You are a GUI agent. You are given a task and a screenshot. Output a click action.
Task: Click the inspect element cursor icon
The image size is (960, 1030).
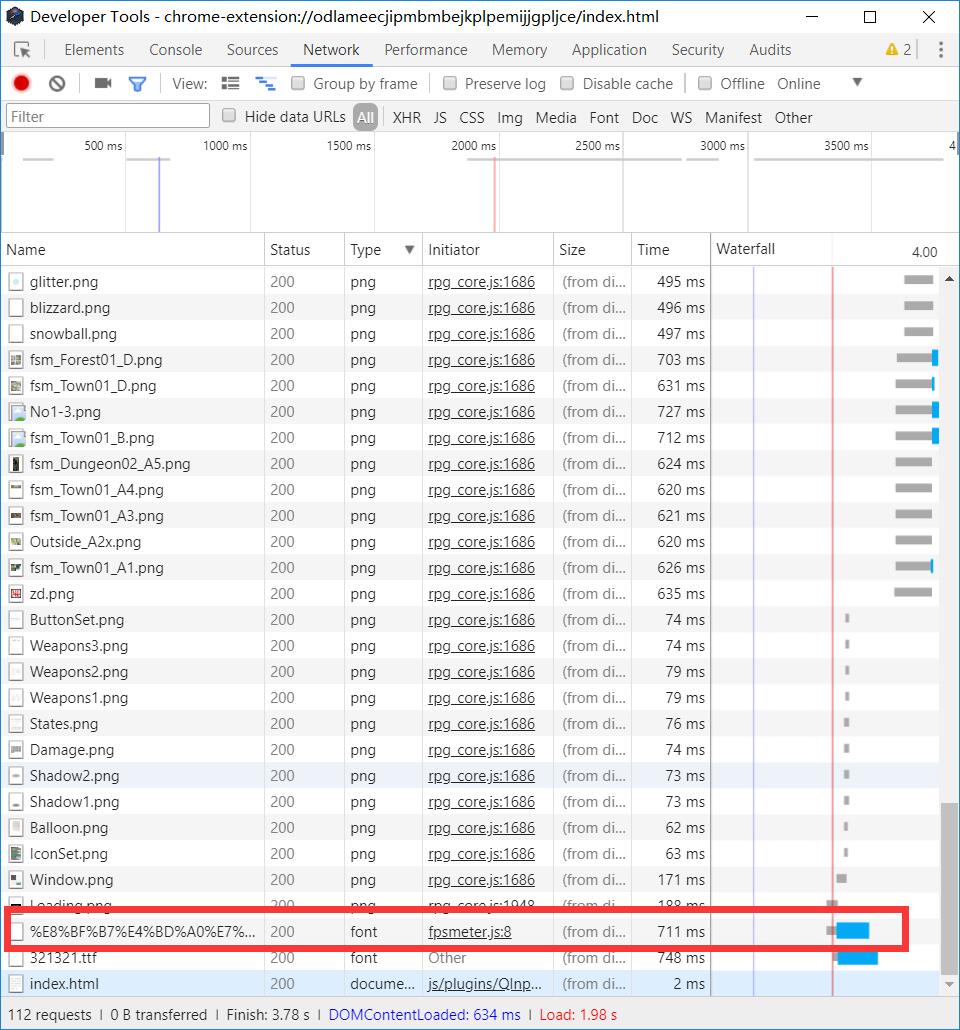tap(22, 50)
